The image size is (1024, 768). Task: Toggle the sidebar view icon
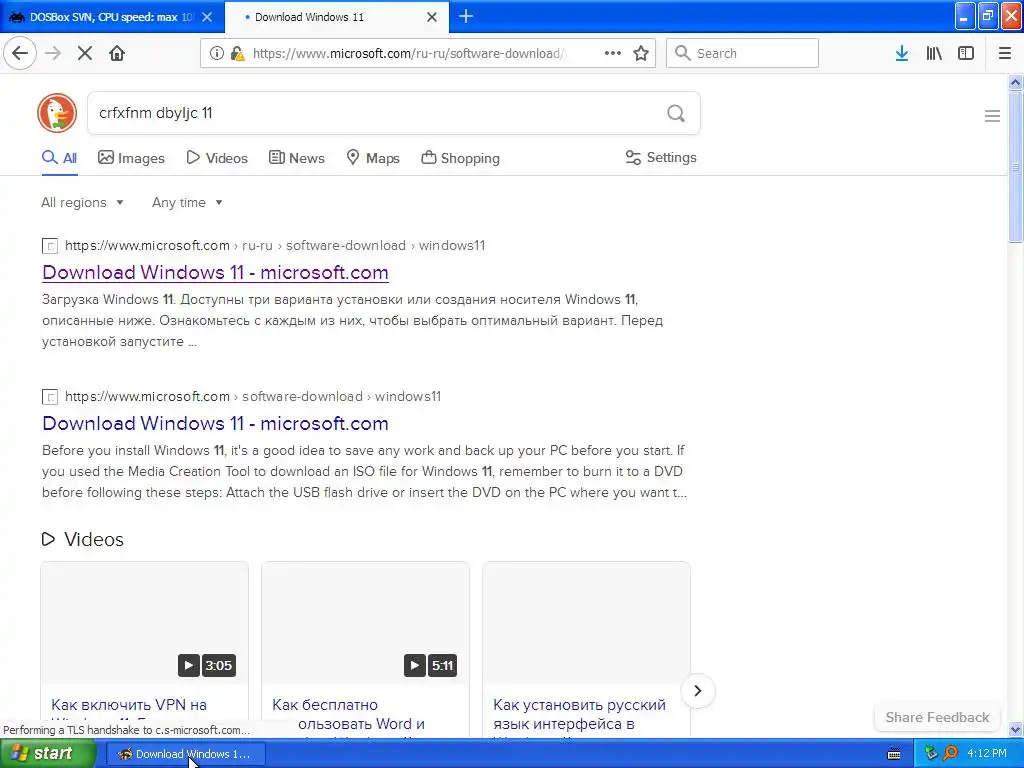point(966,53)
